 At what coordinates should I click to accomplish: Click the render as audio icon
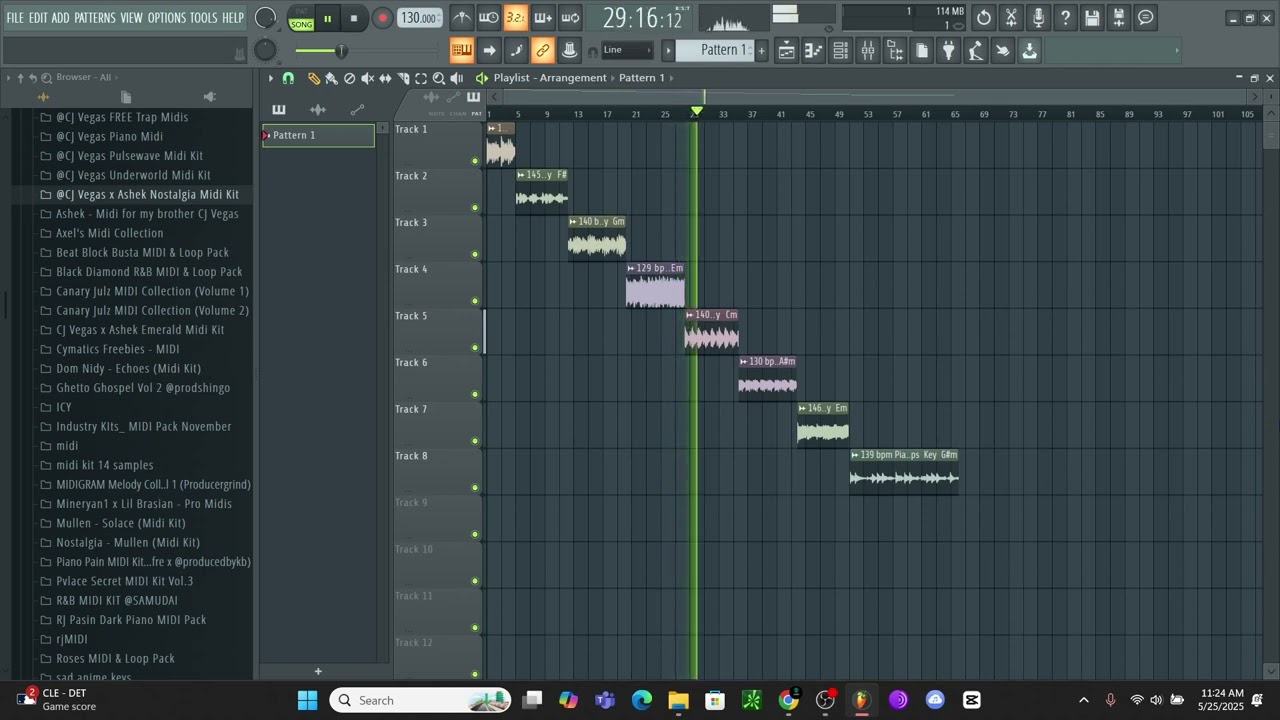(1119, 17)
